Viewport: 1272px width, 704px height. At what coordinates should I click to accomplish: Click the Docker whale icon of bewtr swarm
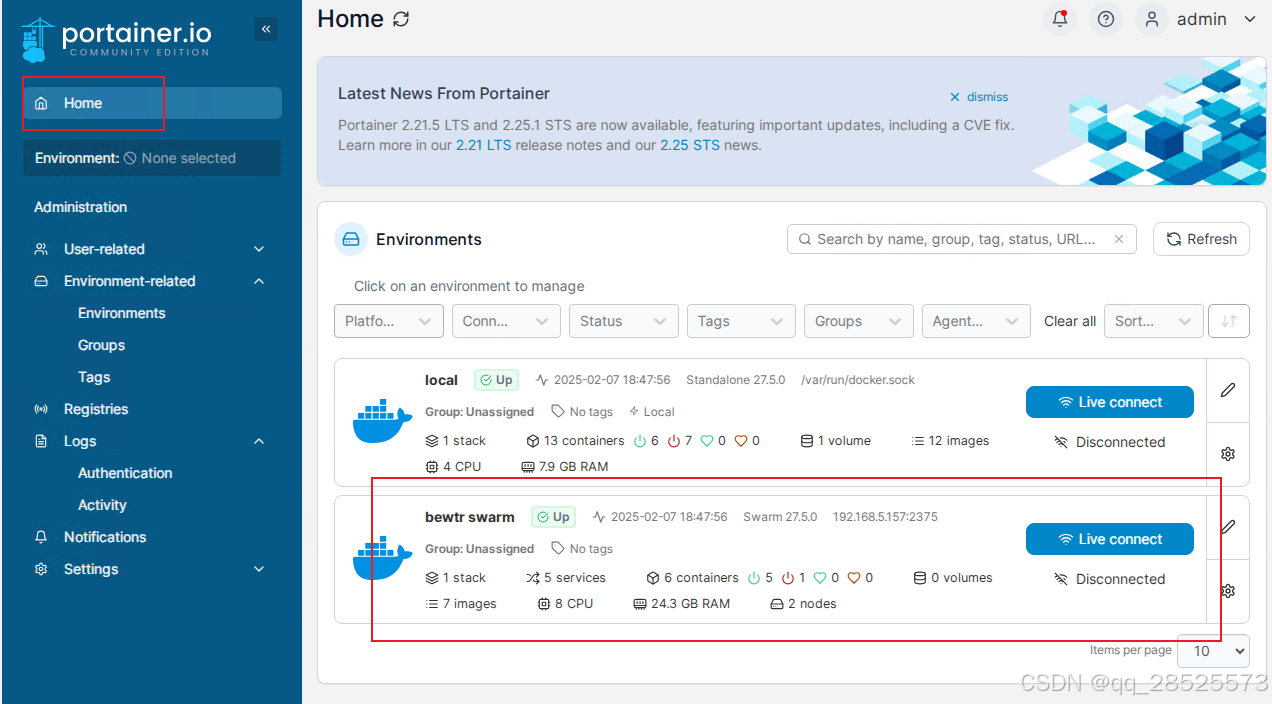(382, 558)
